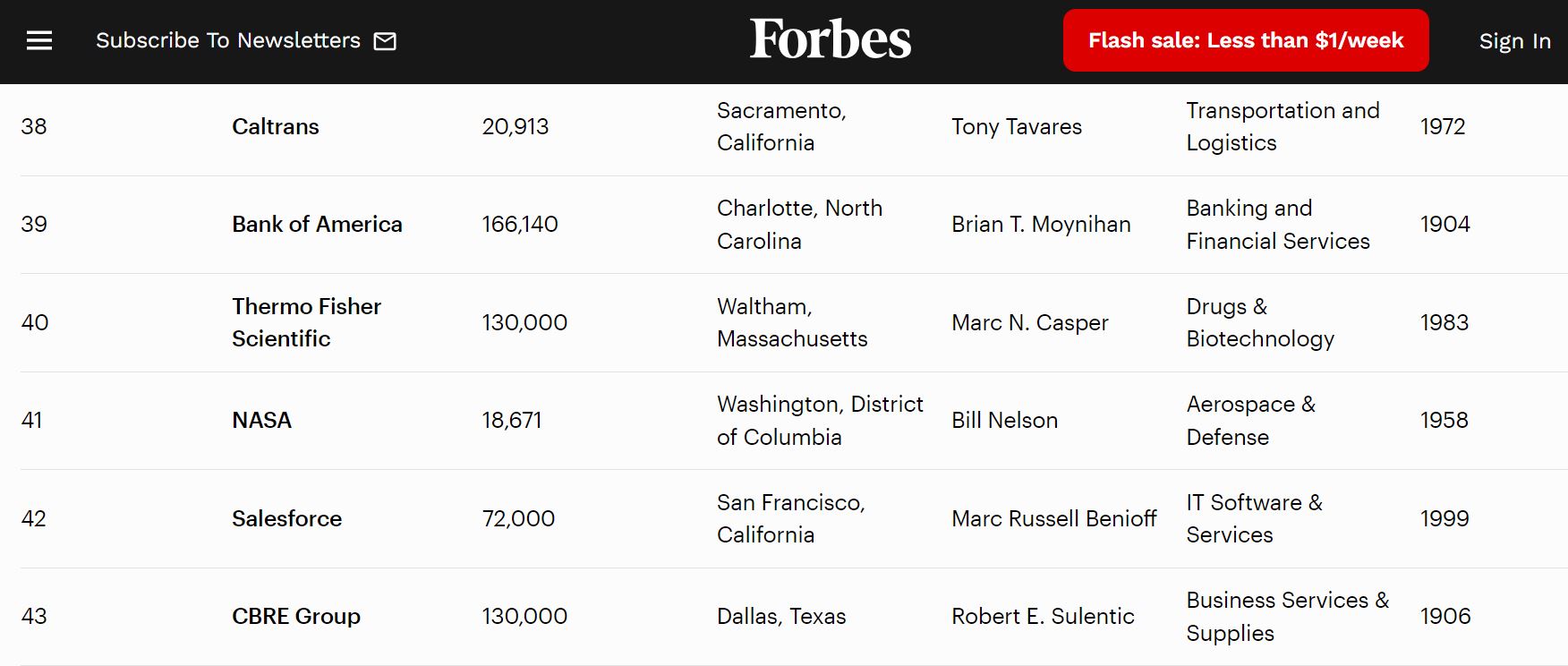Click the 166,140 employees figure
Viewport: 1568px width, 666px height.
tap(519, 224)
